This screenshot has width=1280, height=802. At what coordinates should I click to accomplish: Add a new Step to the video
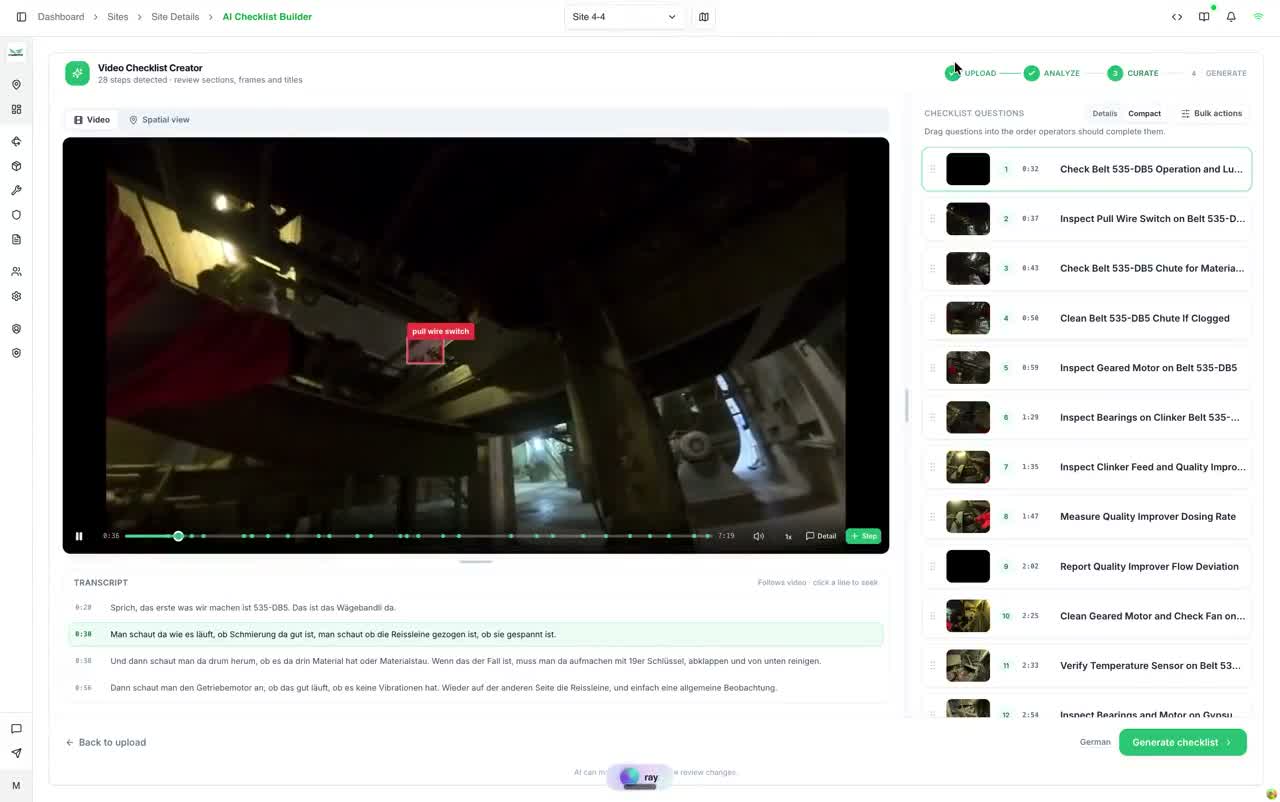pos(863,536)
